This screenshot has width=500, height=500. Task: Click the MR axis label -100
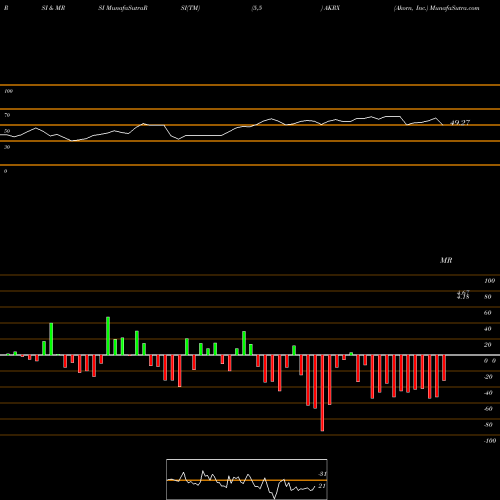490,441
